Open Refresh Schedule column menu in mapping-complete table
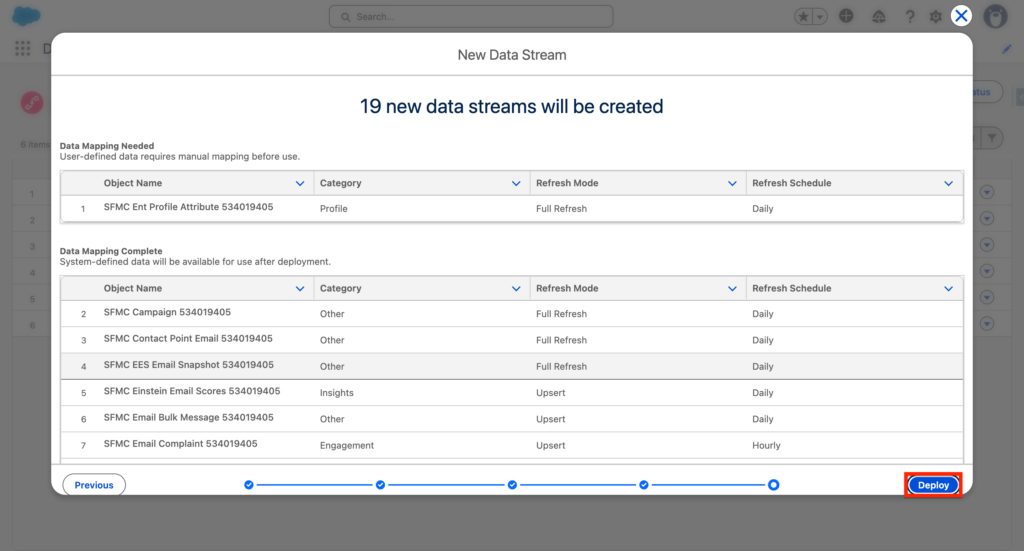The height and width of the screenshot is (551, 1024). [x=948, y=288]
